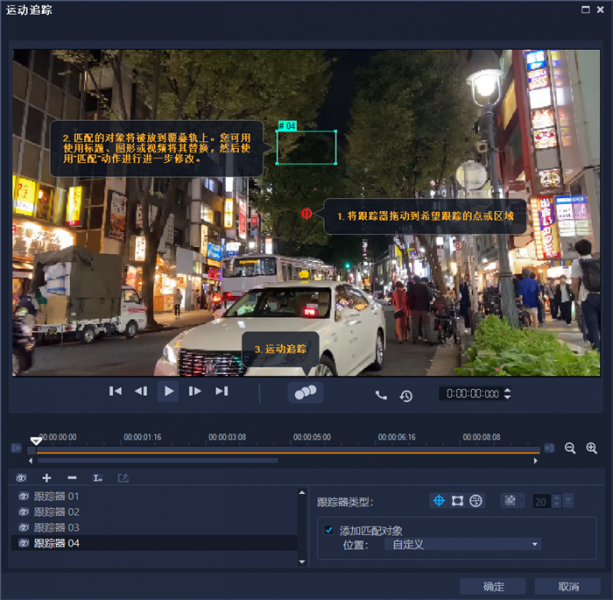Click the export tracker path icon
613x600 pixels.
click(x=123, y=478)
